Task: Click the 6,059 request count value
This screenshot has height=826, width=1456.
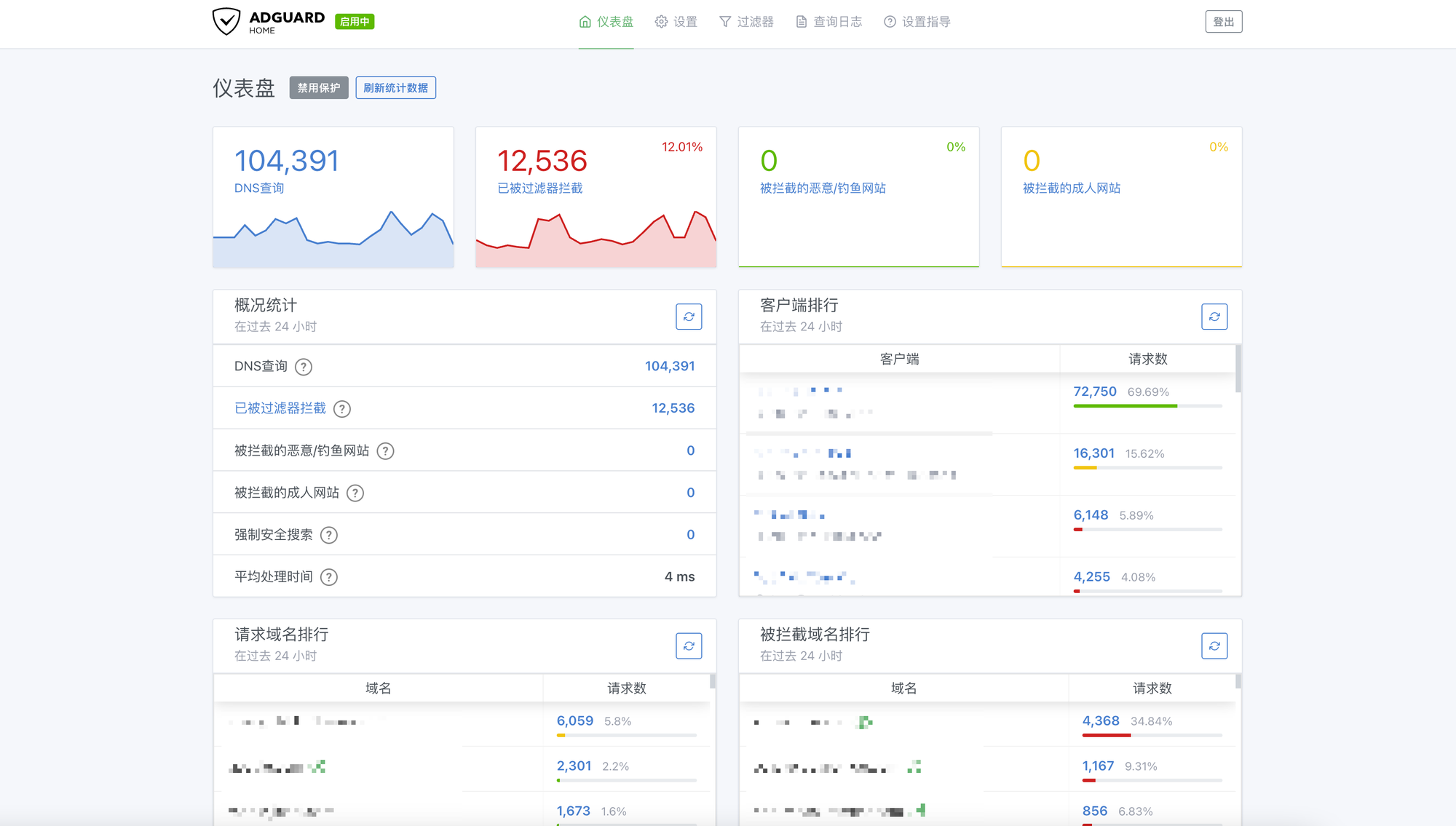Action: (575, 720)
